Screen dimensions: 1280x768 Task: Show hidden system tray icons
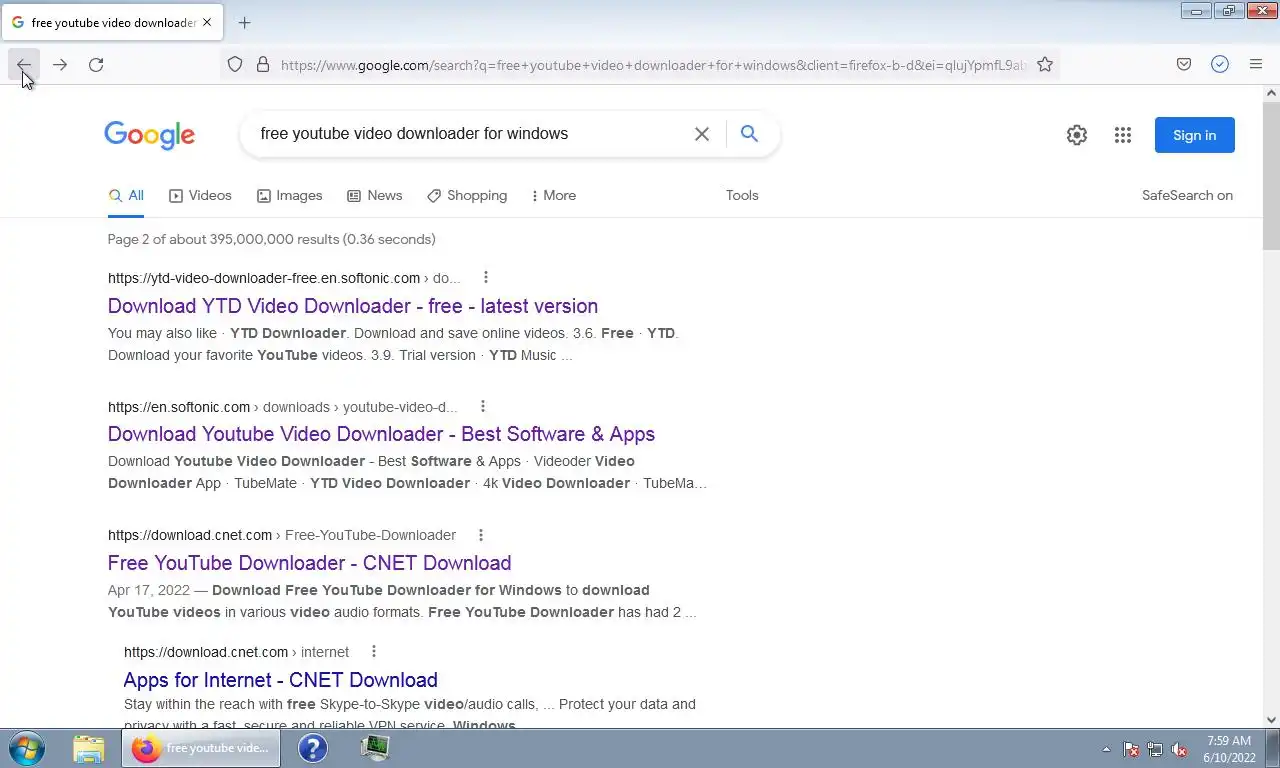pyautogui.click(x=1106, y=749)
